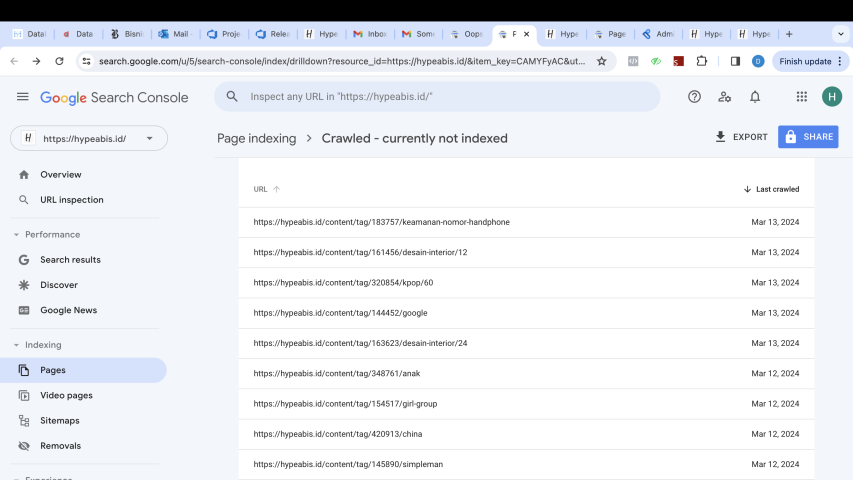This screenshot has width=853, height=480.
Task: Bookmark this page with star icon
Action: coord(602,61)
